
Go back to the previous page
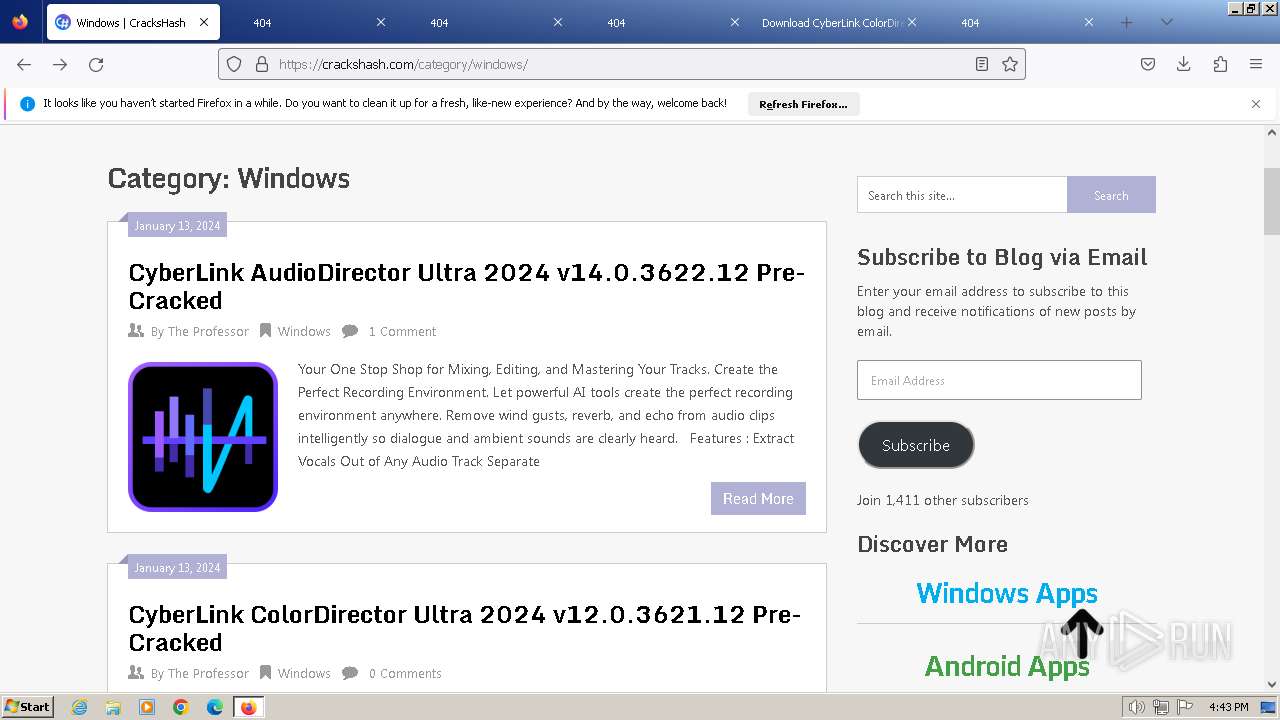coord(24,64)
